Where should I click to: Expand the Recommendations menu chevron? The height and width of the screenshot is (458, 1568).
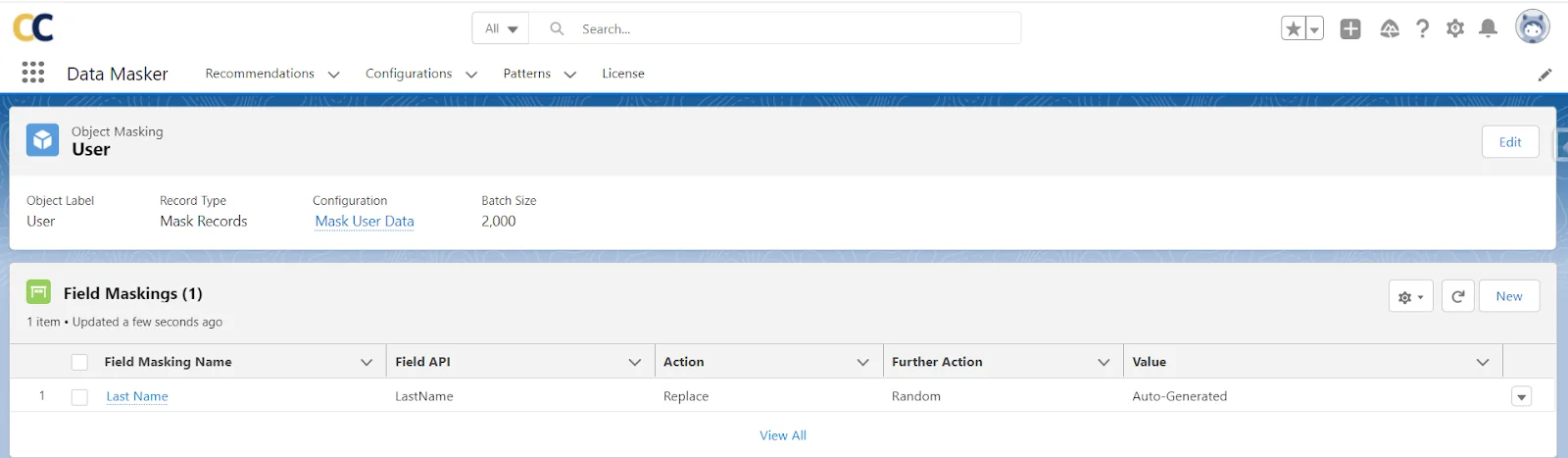(333, 75)
